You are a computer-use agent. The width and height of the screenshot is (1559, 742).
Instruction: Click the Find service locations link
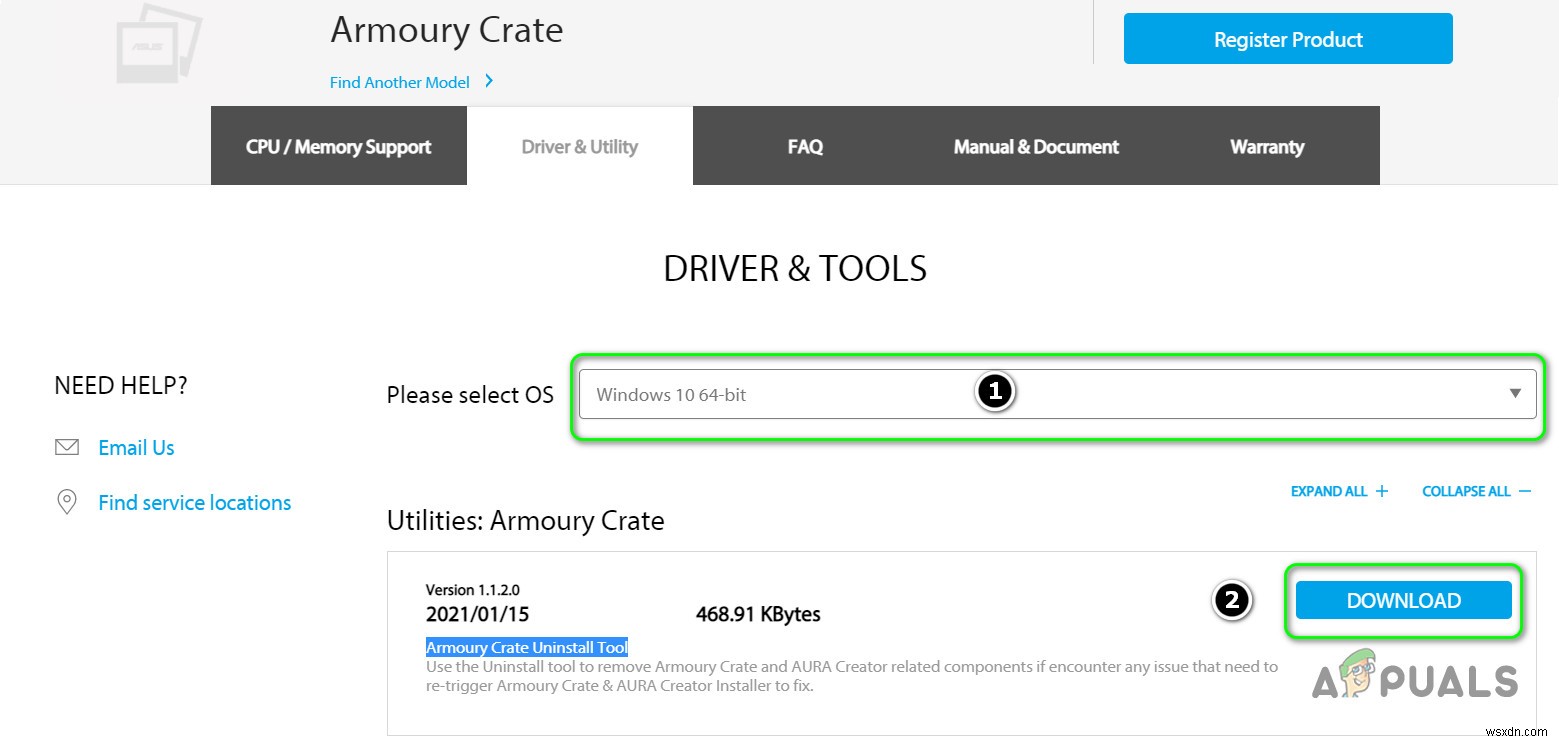pyautogui.click(x=194, y=503)
